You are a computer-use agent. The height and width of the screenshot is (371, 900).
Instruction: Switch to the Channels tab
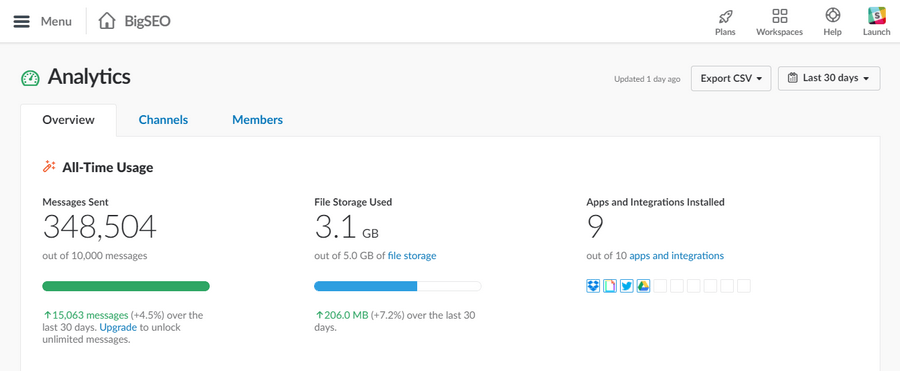pyautogui.click(x=164, y=120)
